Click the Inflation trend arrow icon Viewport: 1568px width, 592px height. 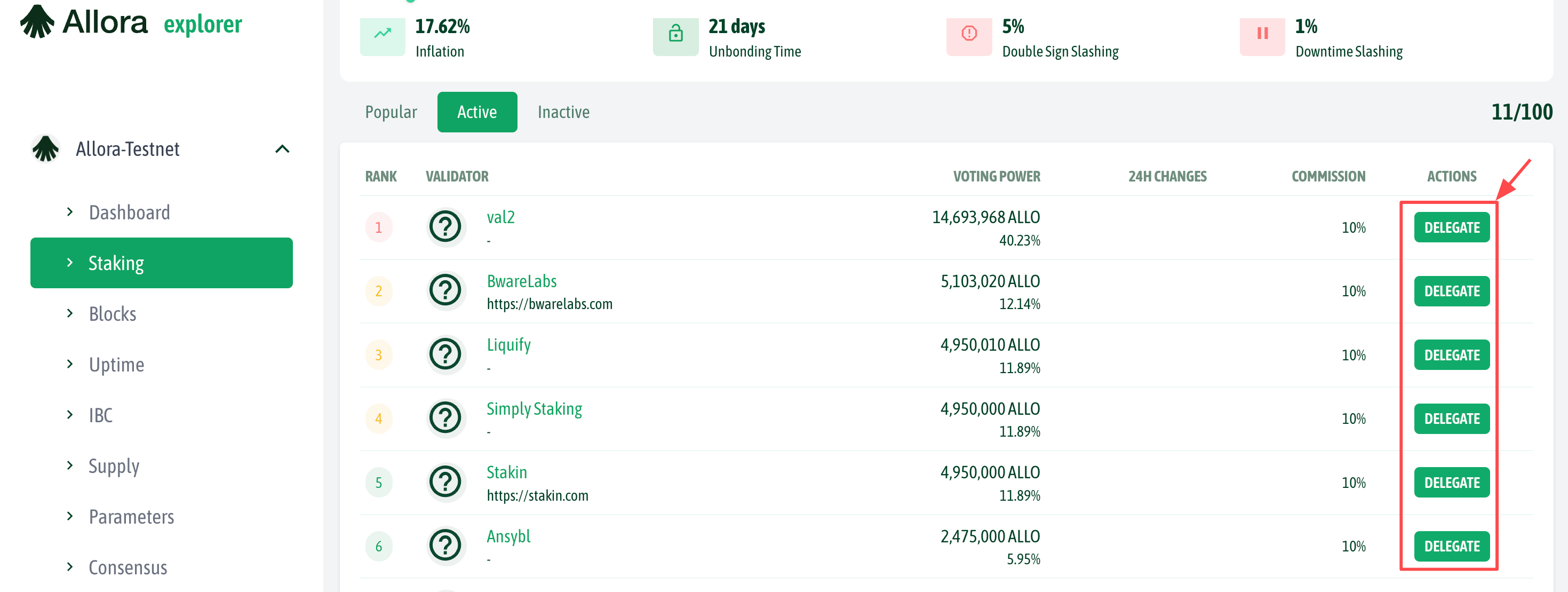tap(382, 34)
